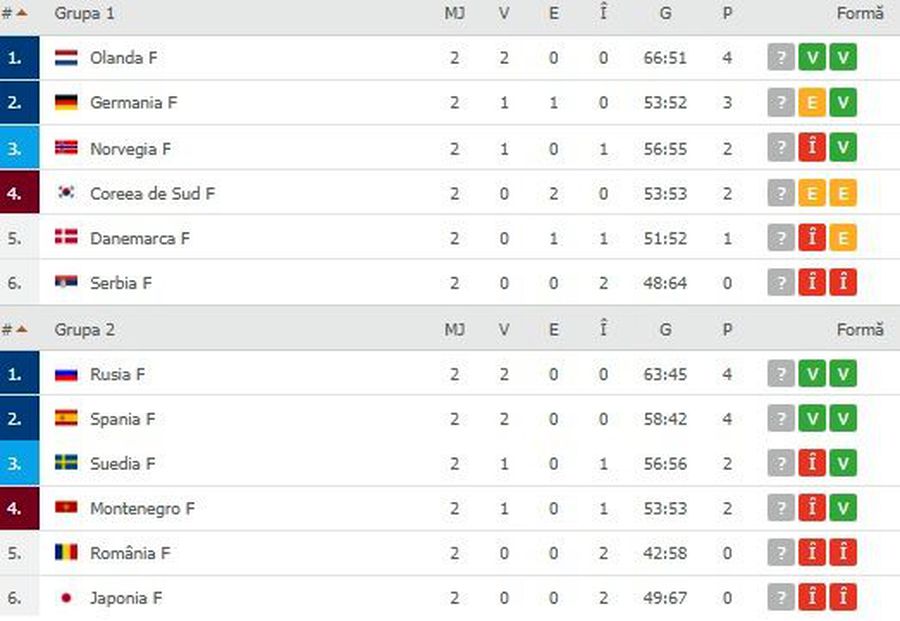Click the last green V badge for Suedia F

(843, 463)
